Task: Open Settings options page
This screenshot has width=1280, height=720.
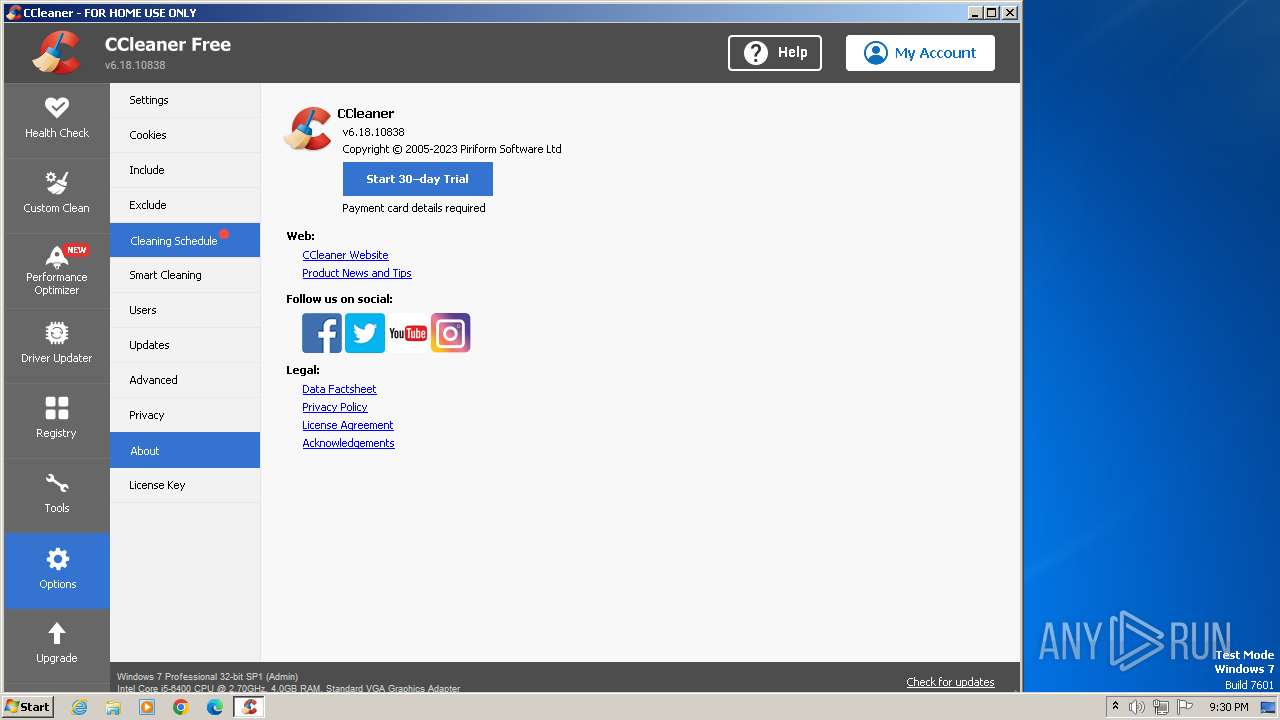Action: tap(185, 100)
